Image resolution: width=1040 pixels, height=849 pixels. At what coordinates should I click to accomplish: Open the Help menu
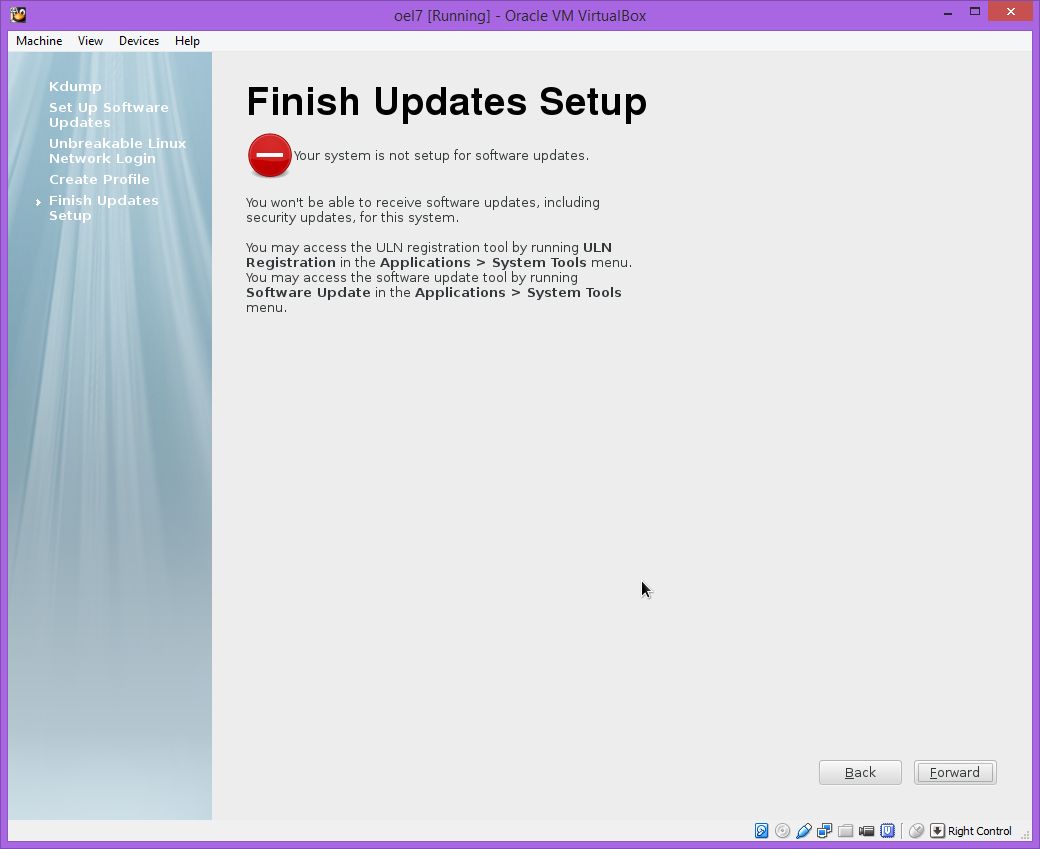[x=187, y=41]
